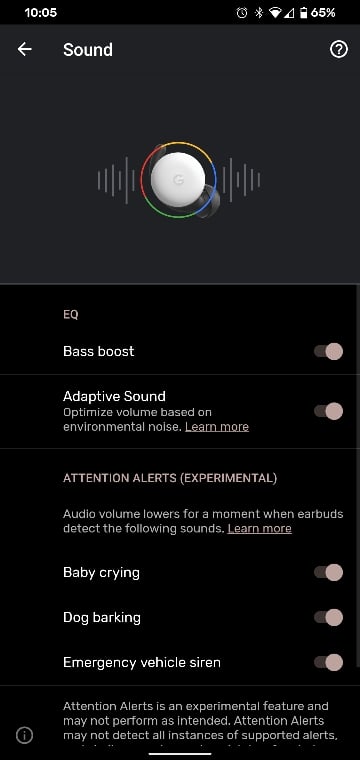The width and height of the screenshot is (360, 760).
Task: Turn off the Bass boost toggle
Action: coord(329,351)
